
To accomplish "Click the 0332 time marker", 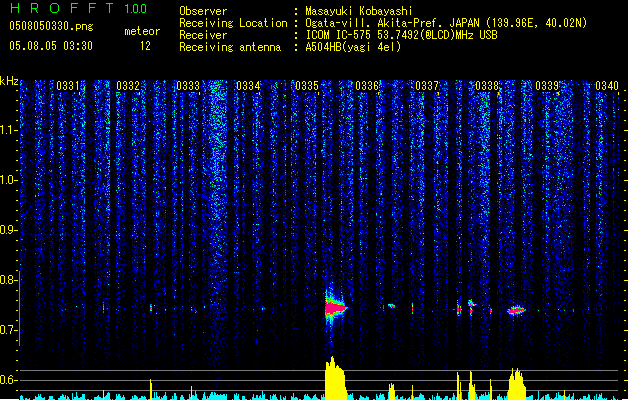I will coord(128,85).
